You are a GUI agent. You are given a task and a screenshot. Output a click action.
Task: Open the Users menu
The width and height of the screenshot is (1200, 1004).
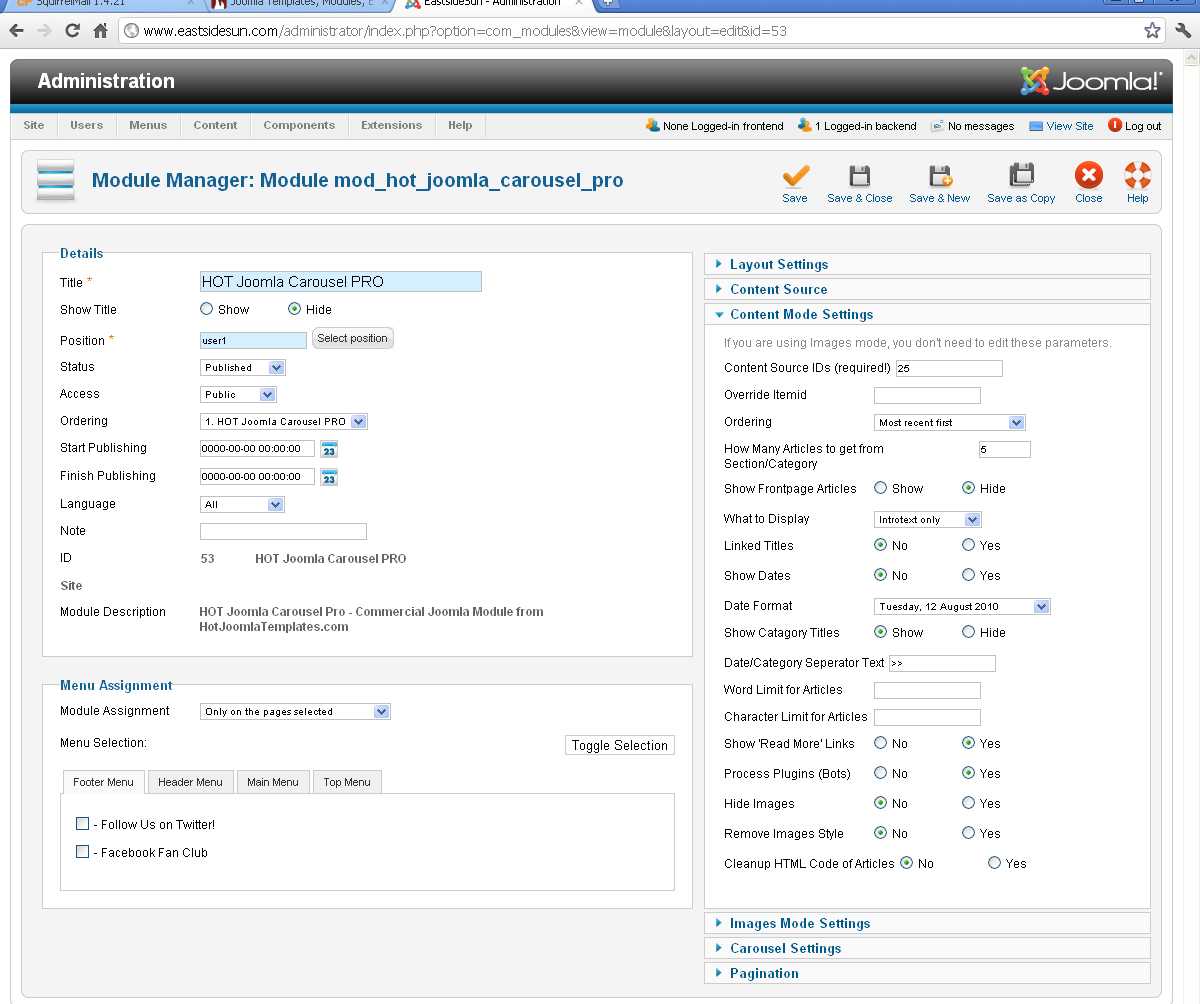point(87,125)
